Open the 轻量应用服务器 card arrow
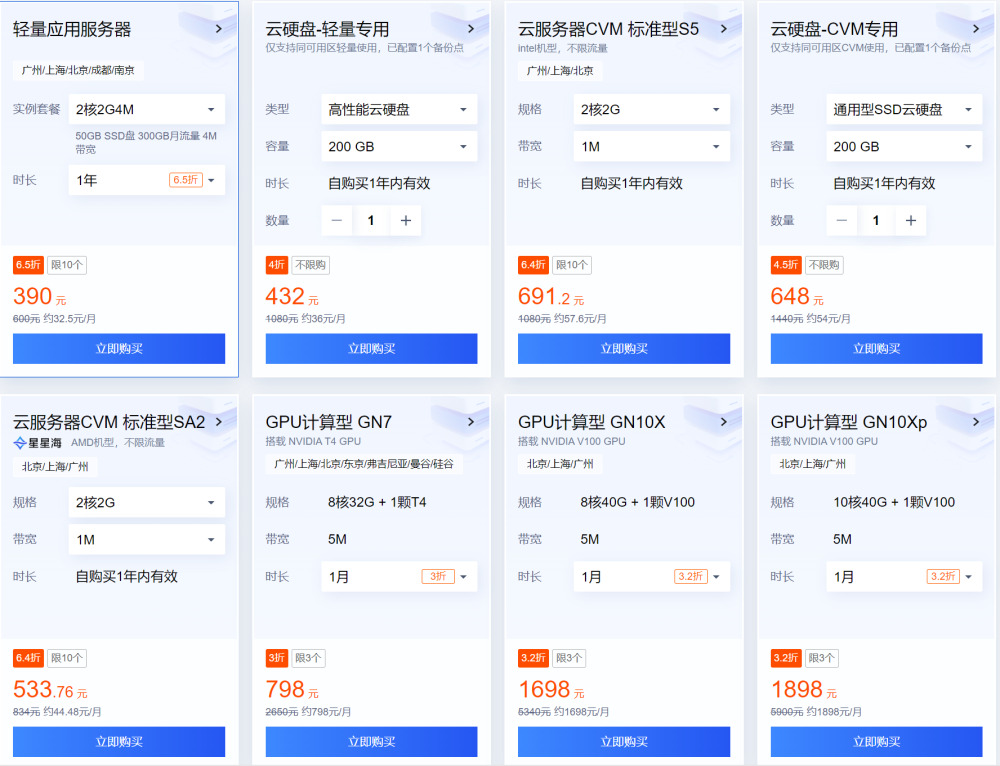1000x766 pixels. 218,29
